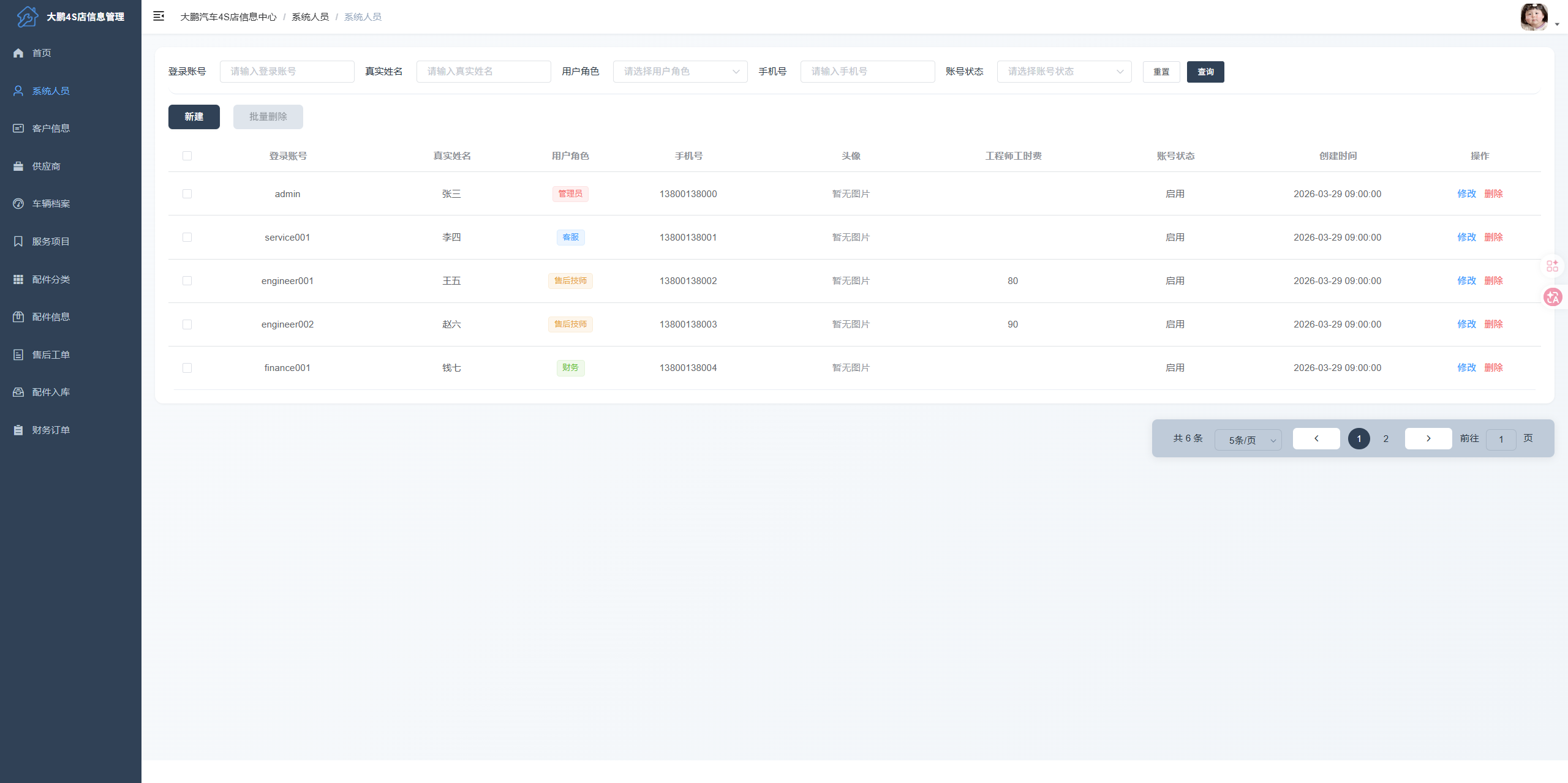Click 修改 for engineer002 row
1568x783 pixels.
(1466, 324)
